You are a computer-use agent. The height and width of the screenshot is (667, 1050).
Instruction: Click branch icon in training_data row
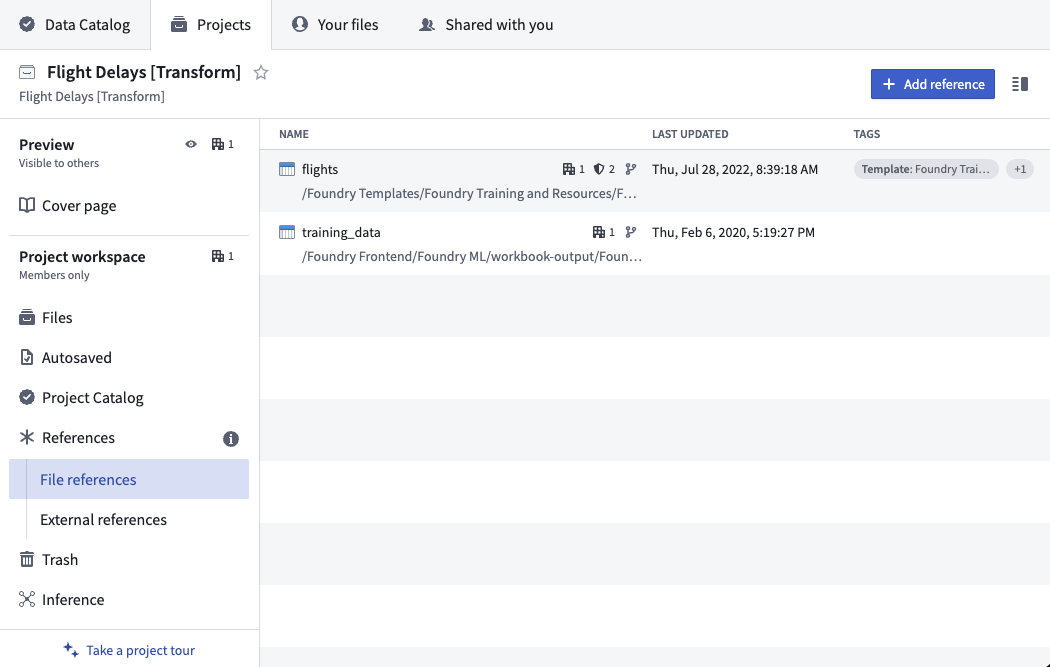[x=631, y=232]
